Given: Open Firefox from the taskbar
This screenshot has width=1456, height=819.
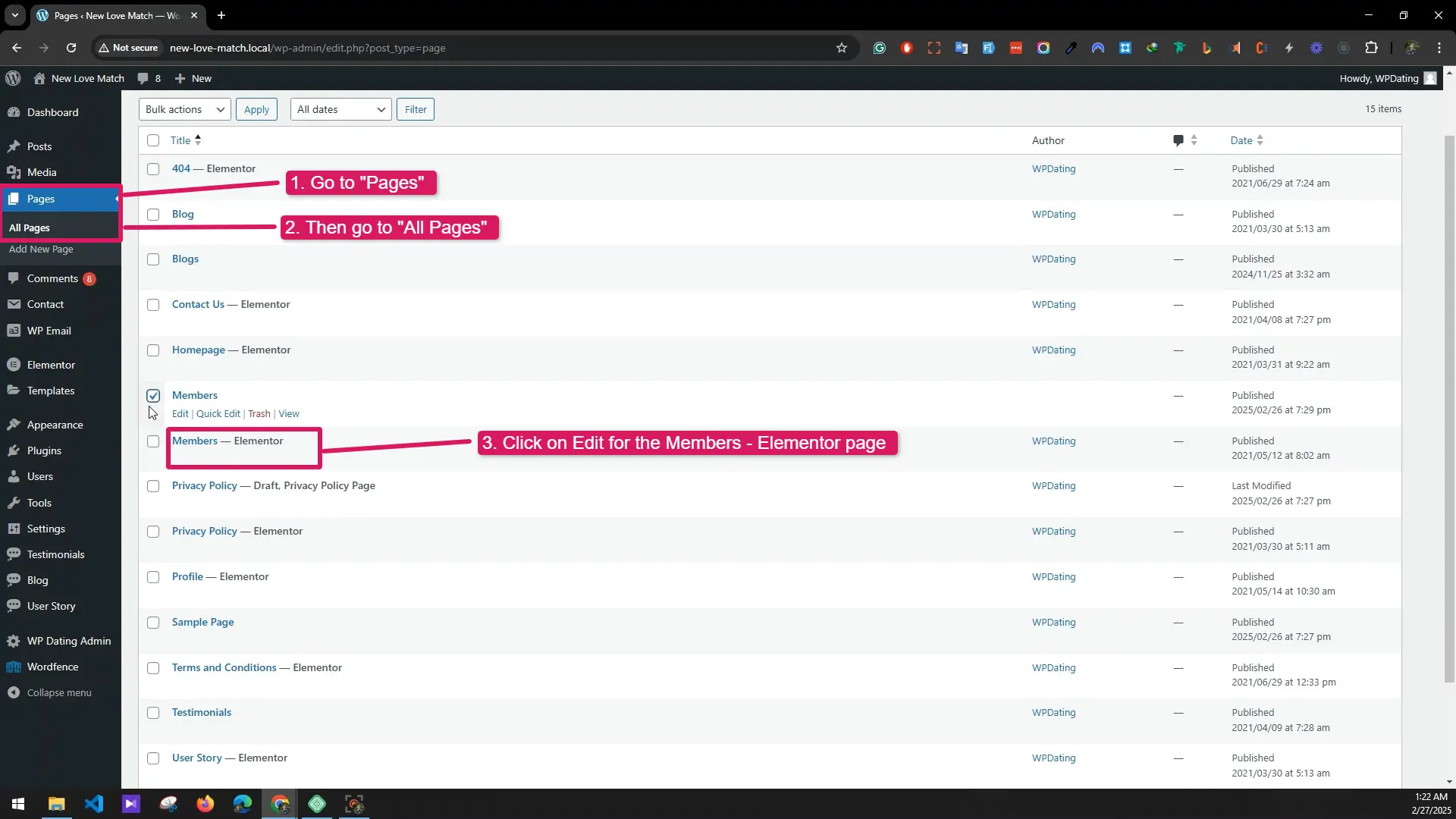Looking at the screenshot, I should [x=206, y=804].
